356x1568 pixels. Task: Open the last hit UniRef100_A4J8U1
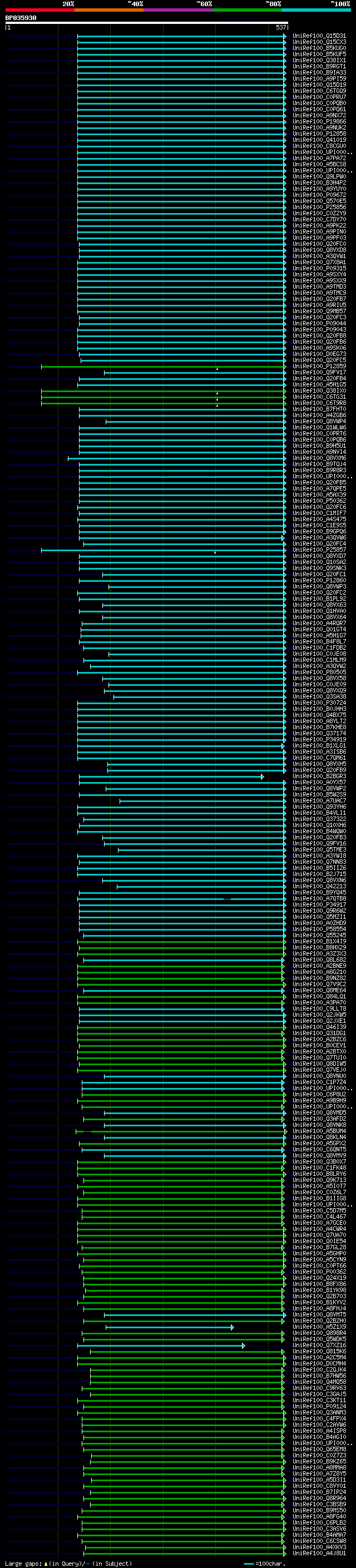tap(319, 1554)
